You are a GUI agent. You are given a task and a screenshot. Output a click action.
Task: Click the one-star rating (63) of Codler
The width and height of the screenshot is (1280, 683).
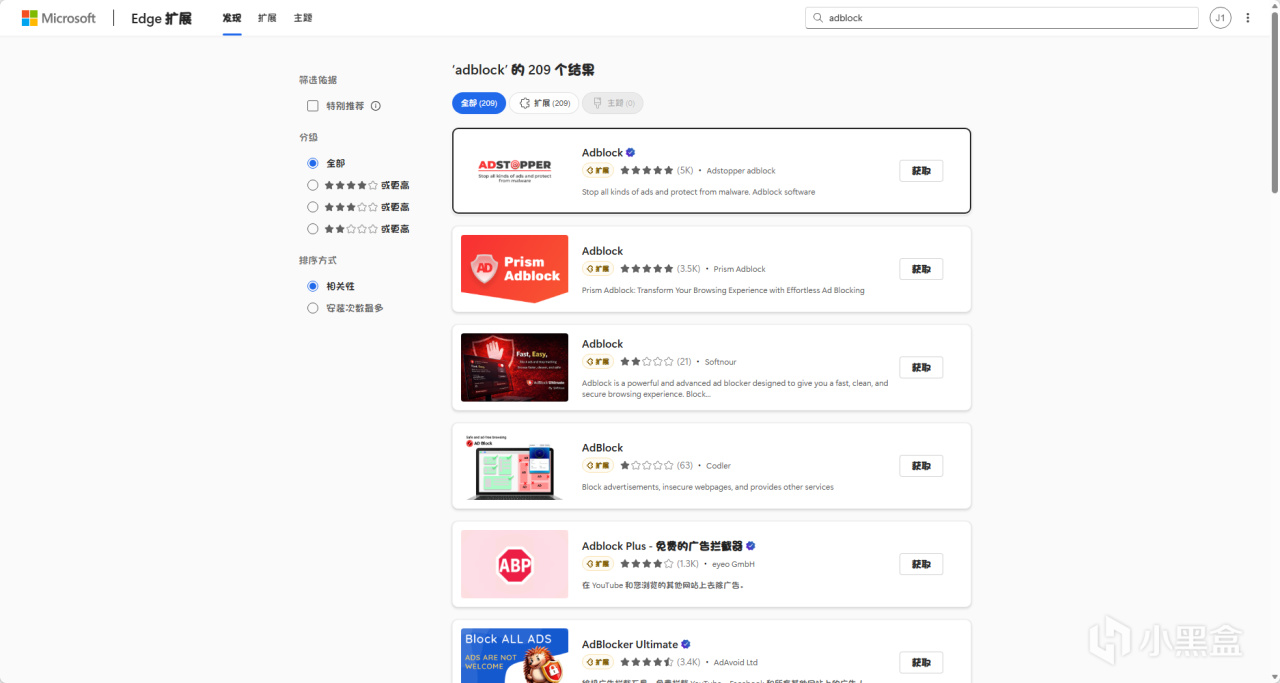(x=656, y=466)
